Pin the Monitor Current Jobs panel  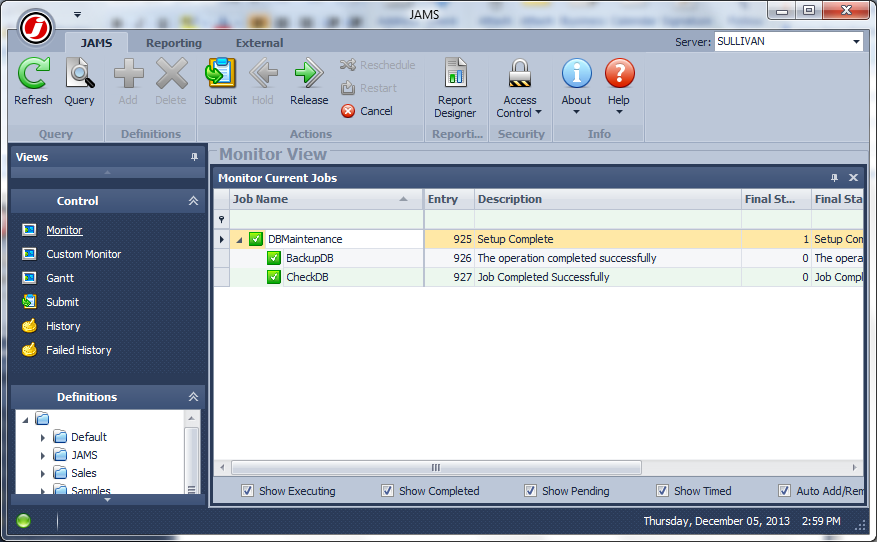[x=834, y=178]
